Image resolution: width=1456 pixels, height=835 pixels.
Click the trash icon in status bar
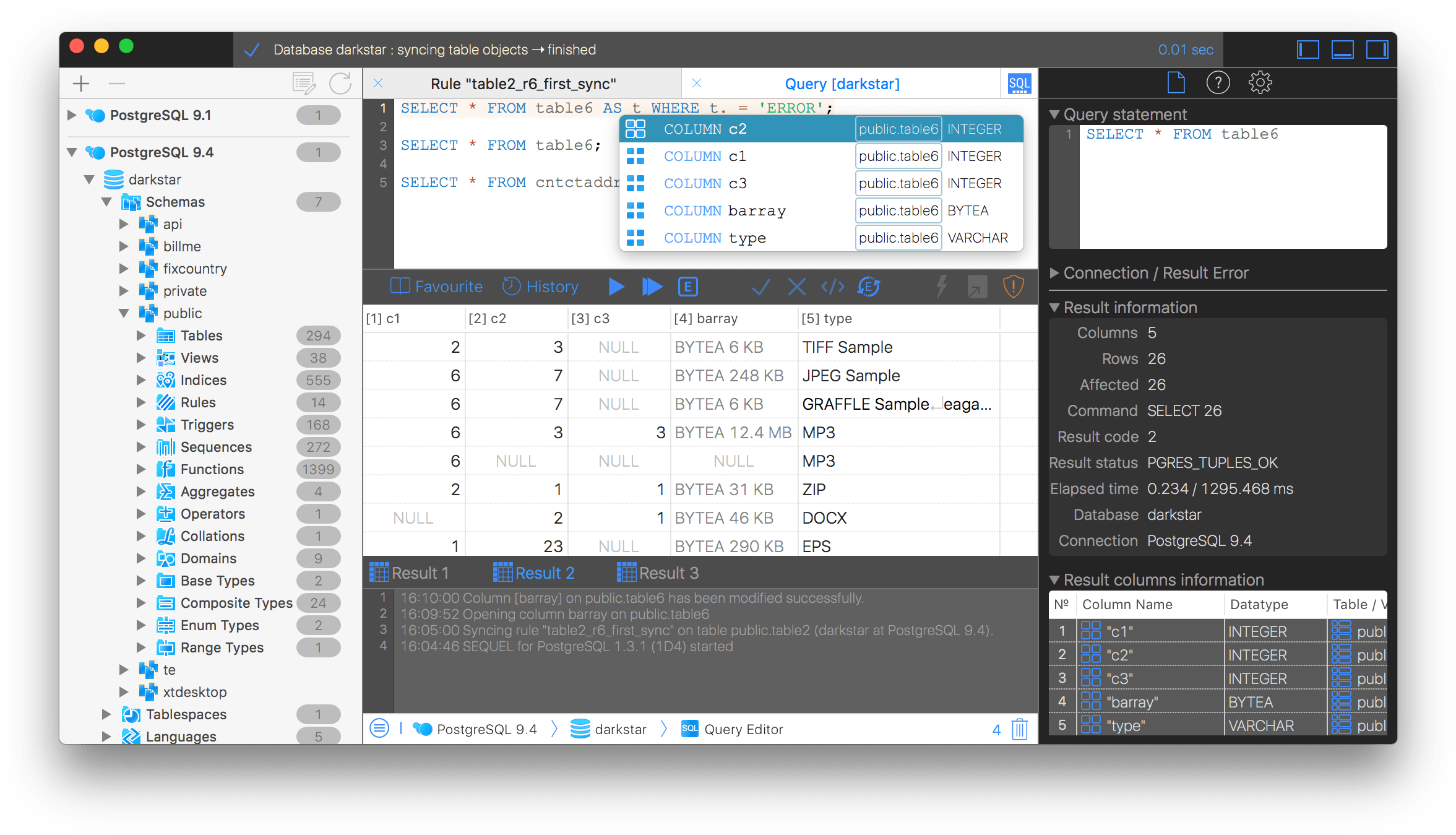click(1019, 729)
